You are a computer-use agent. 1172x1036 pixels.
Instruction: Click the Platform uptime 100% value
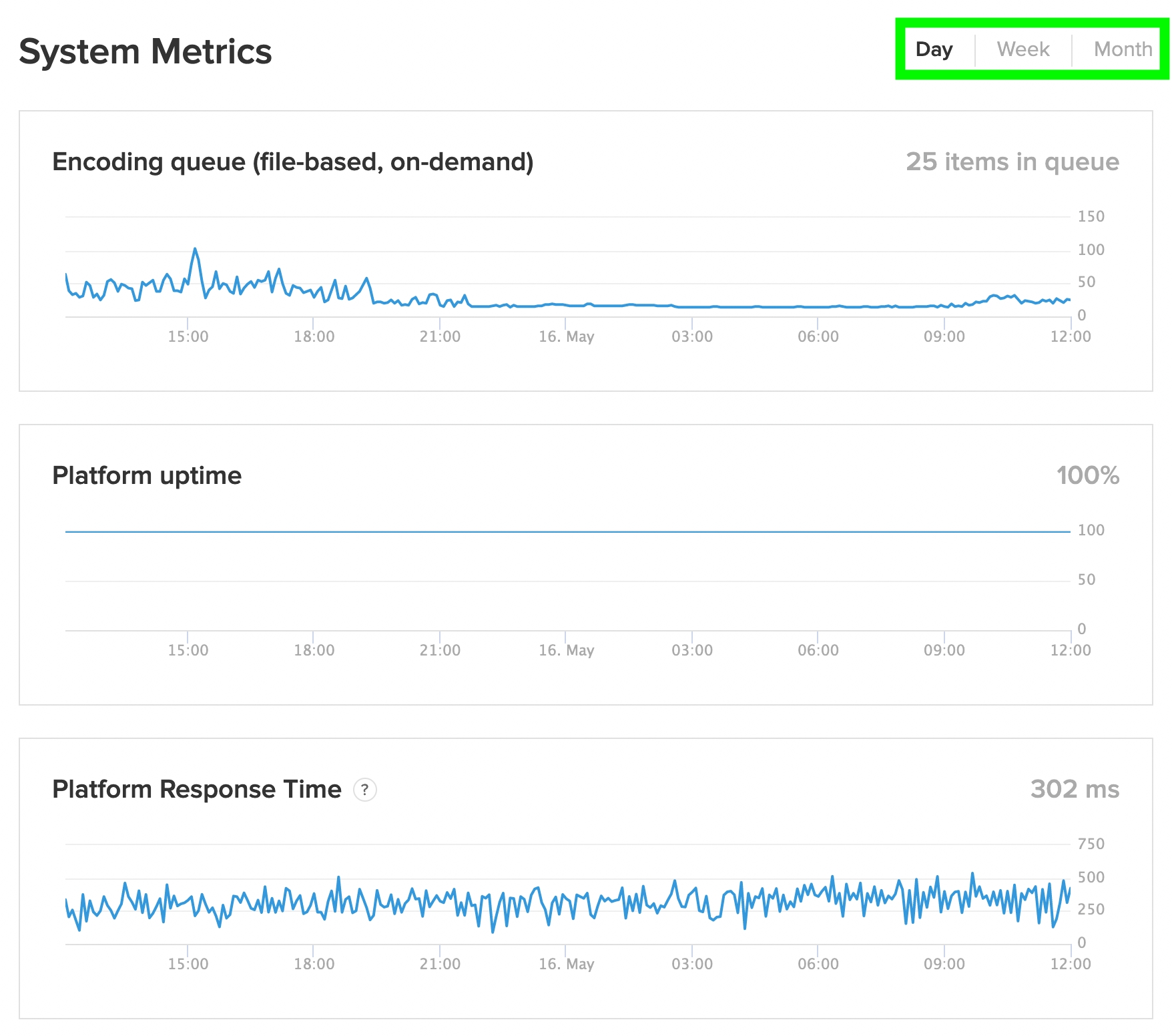(x=1087, y=475)
